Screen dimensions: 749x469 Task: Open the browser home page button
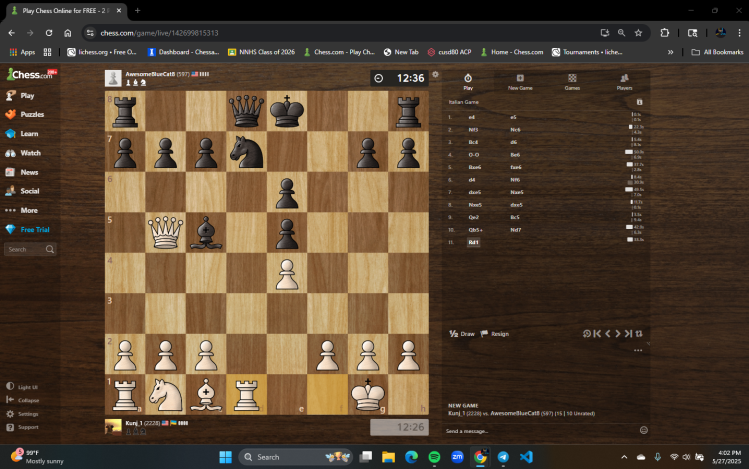(x=67, y=33)
